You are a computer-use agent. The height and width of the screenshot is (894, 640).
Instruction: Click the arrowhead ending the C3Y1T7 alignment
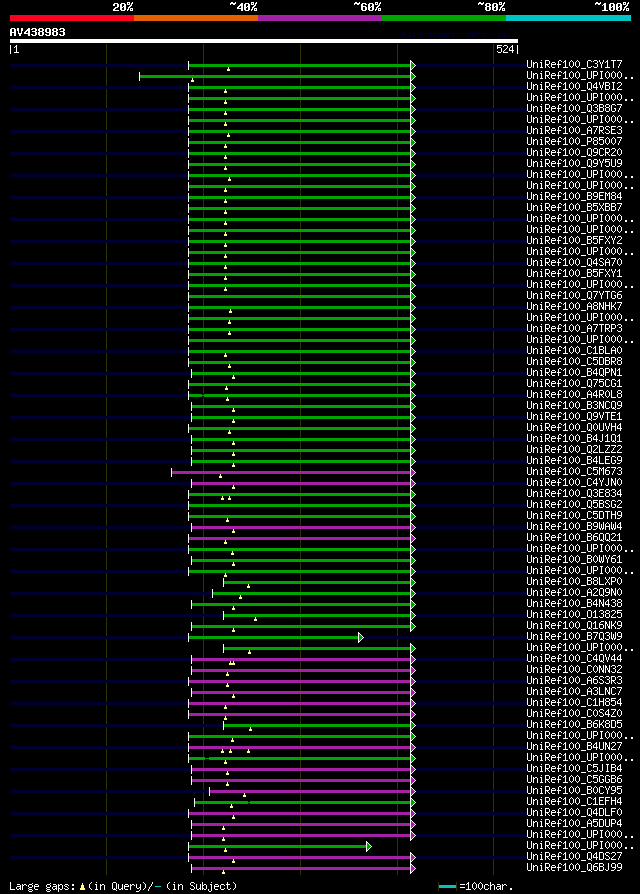413,65
